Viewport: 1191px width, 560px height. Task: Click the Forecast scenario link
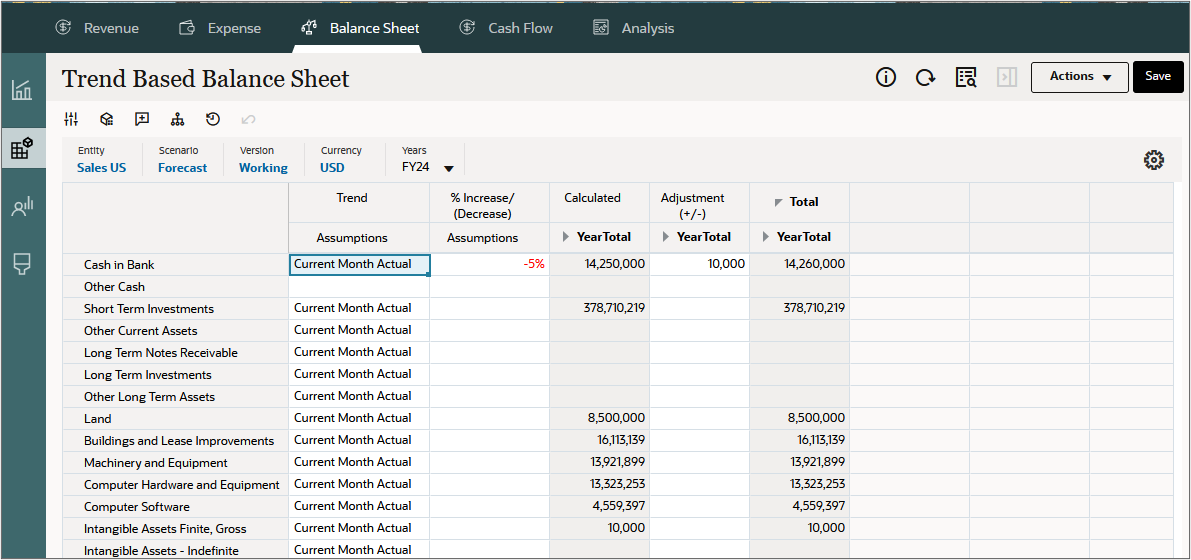[182, 168]
